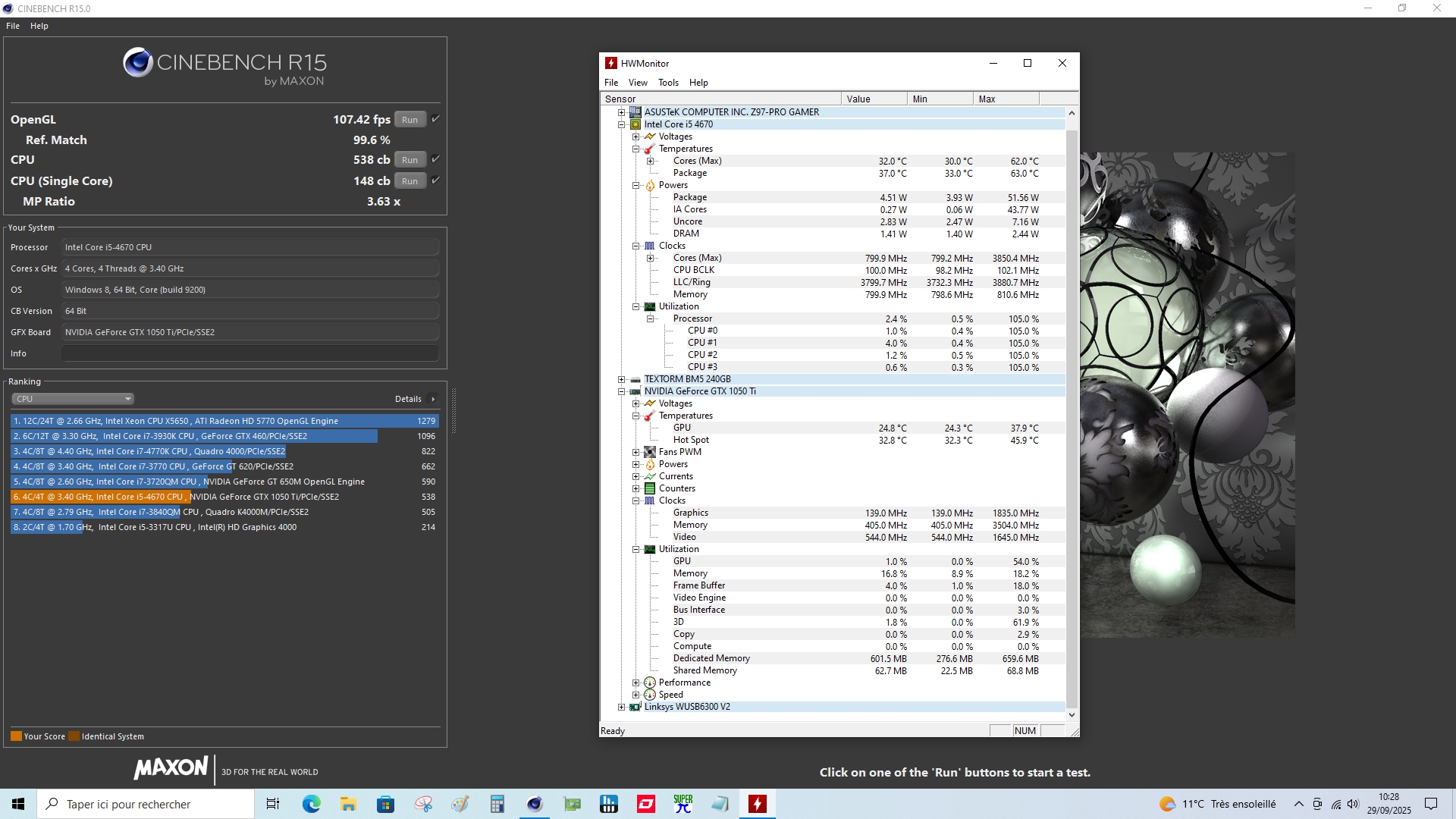
Task: Open Cinebench Help menu
Action: coord(39,26)
